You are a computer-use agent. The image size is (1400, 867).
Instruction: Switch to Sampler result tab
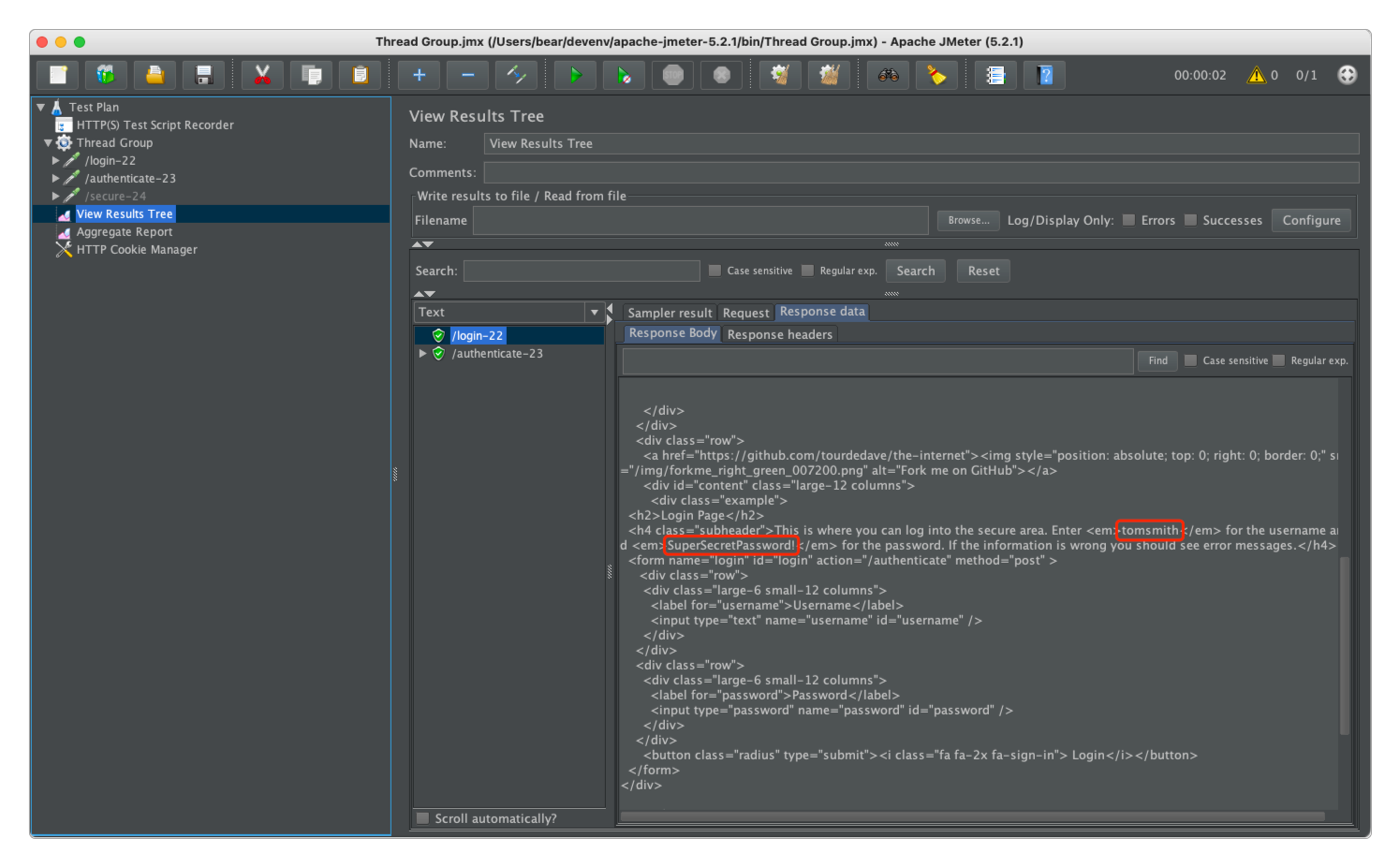point(670,313)
